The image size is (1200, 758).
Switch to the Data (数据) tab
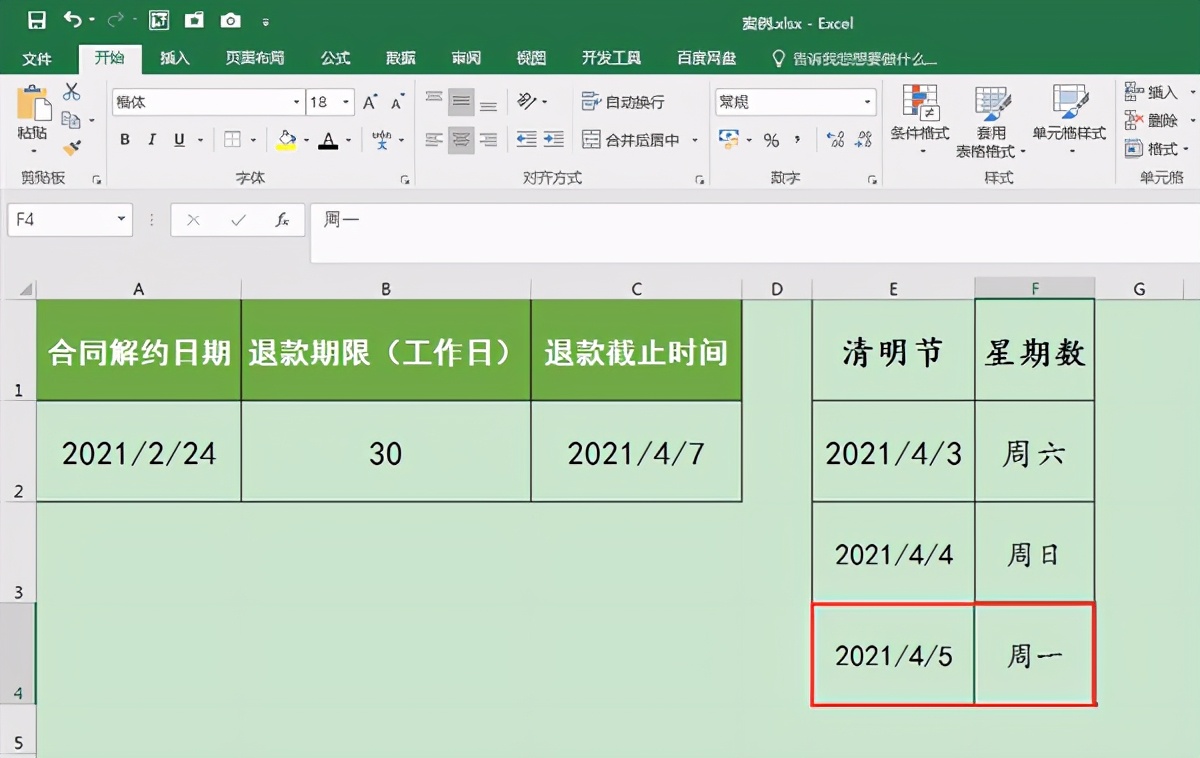(x=401, y=59)
